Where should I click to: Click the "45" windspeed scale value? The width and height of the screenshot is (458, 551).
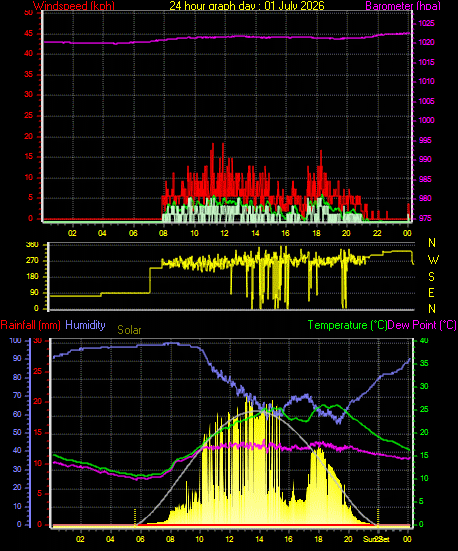pyautogui.click(x=28, y=34)
